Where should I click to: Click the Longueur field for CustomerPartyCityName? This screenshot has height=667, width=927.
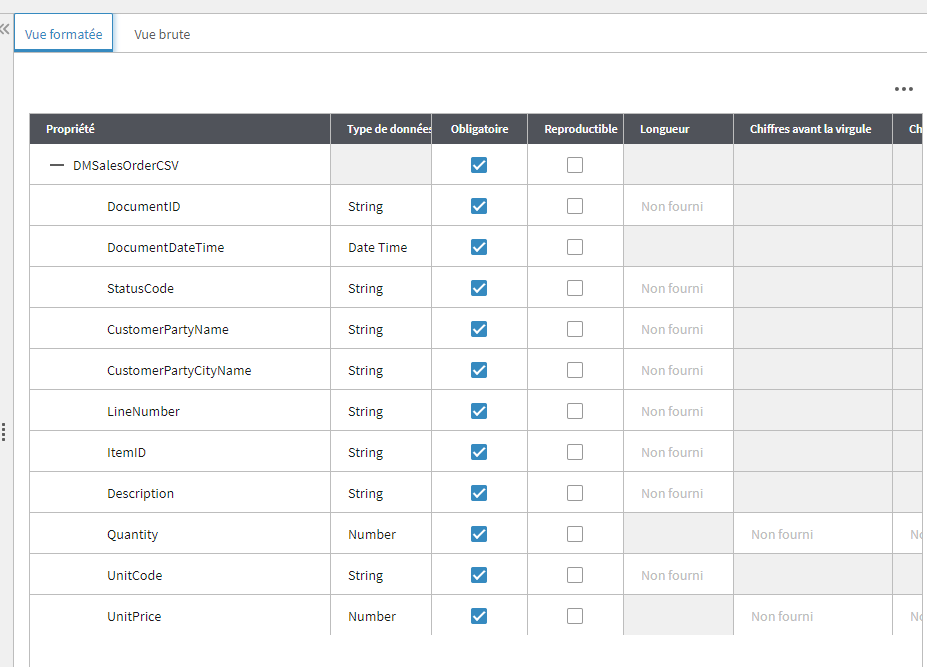(x=678, y=370)
